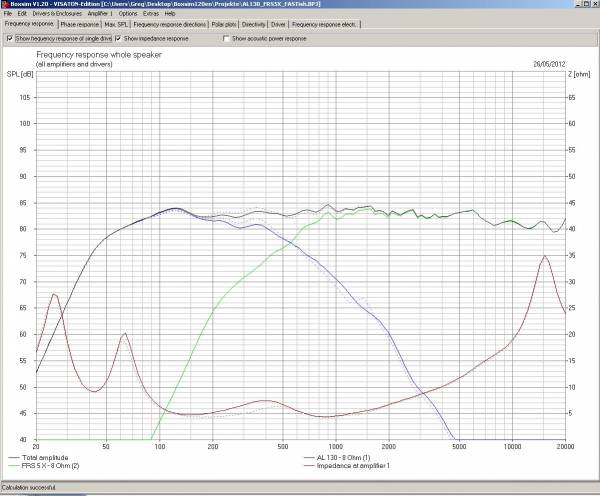Click the Calculation successful status text
This screenshot has height=496, width=600.
click(x=28, y=488)
